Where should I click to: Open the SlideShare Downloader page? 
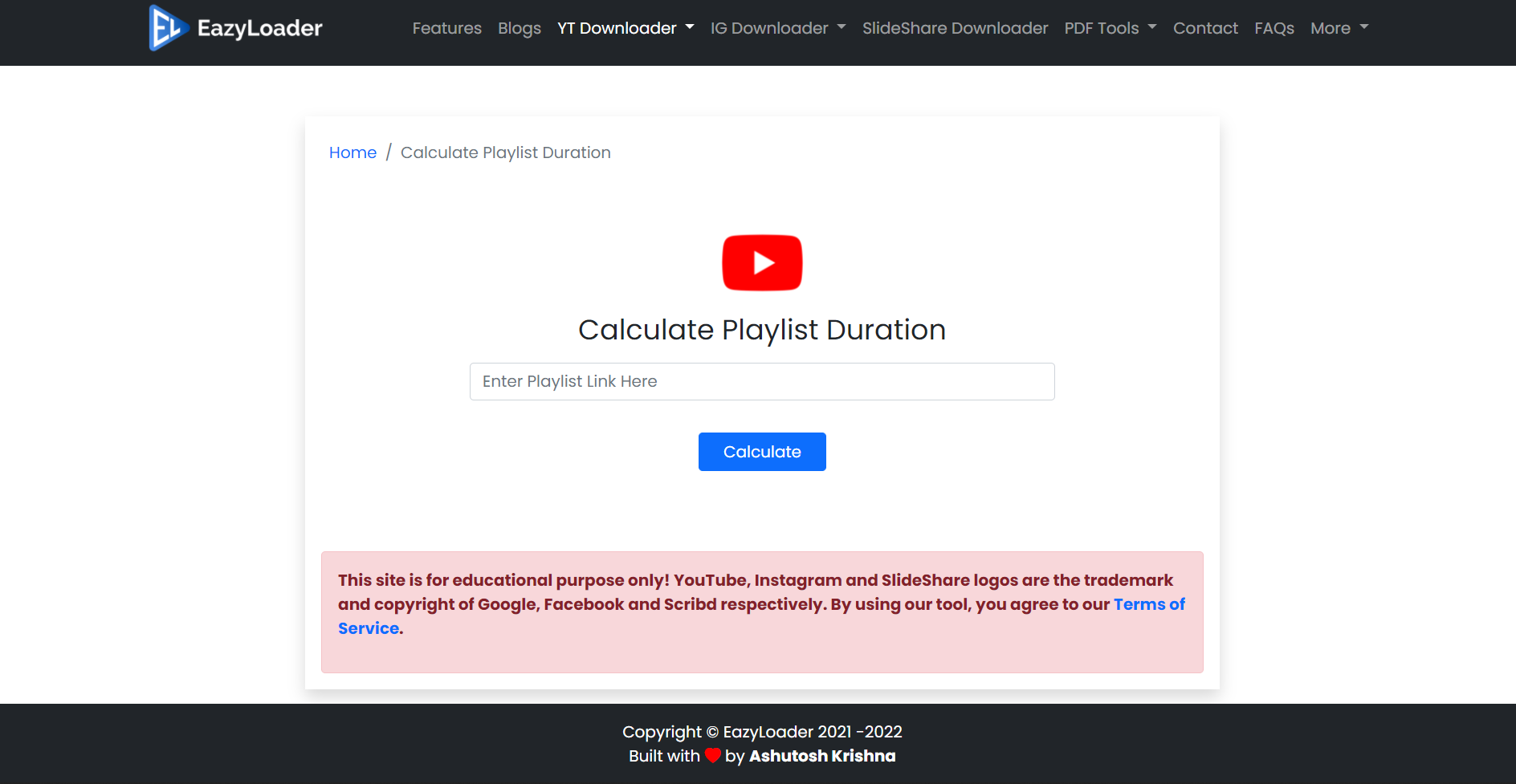pos(955,28)
